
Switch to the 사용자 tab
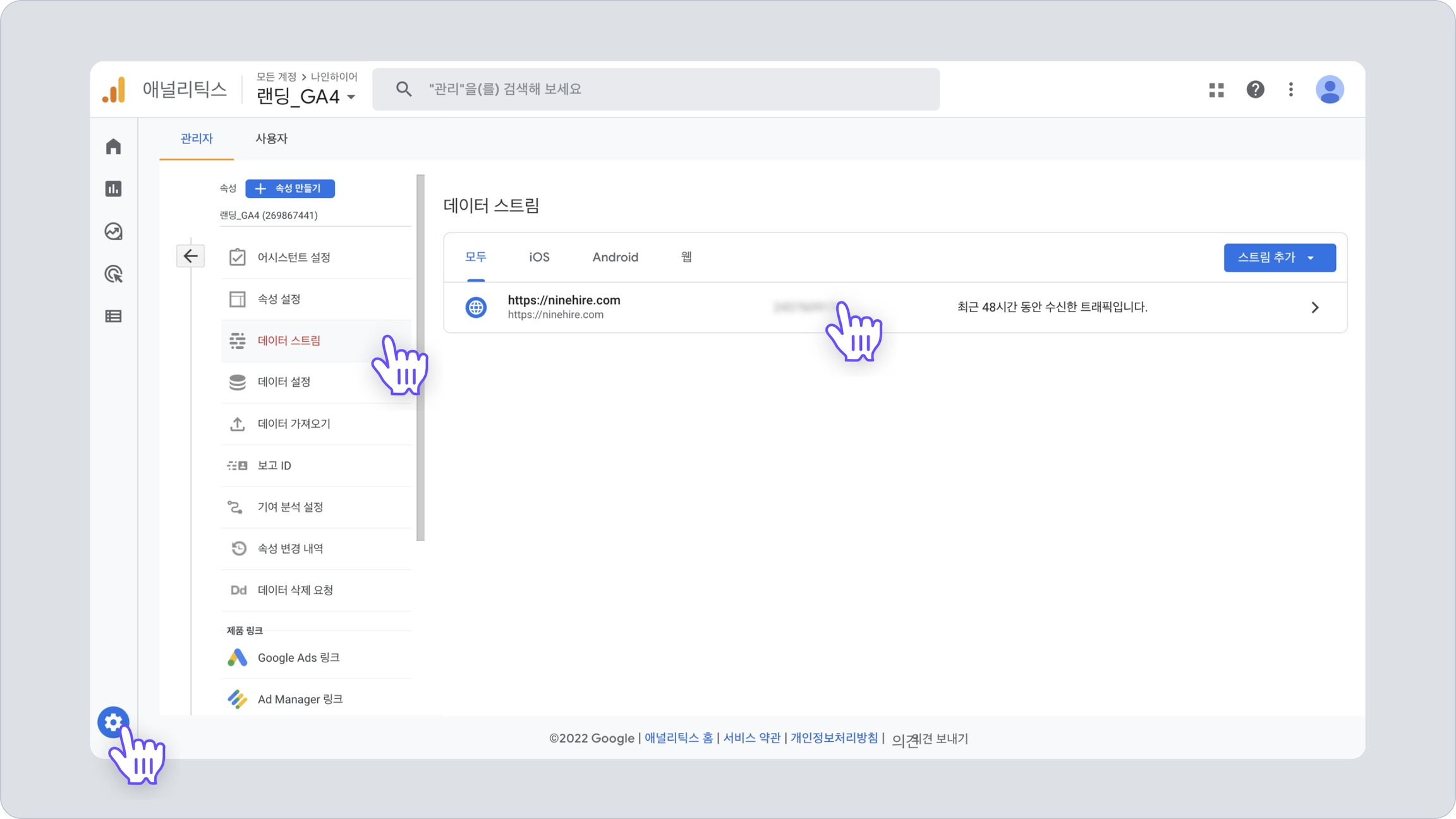click(271, 138)
